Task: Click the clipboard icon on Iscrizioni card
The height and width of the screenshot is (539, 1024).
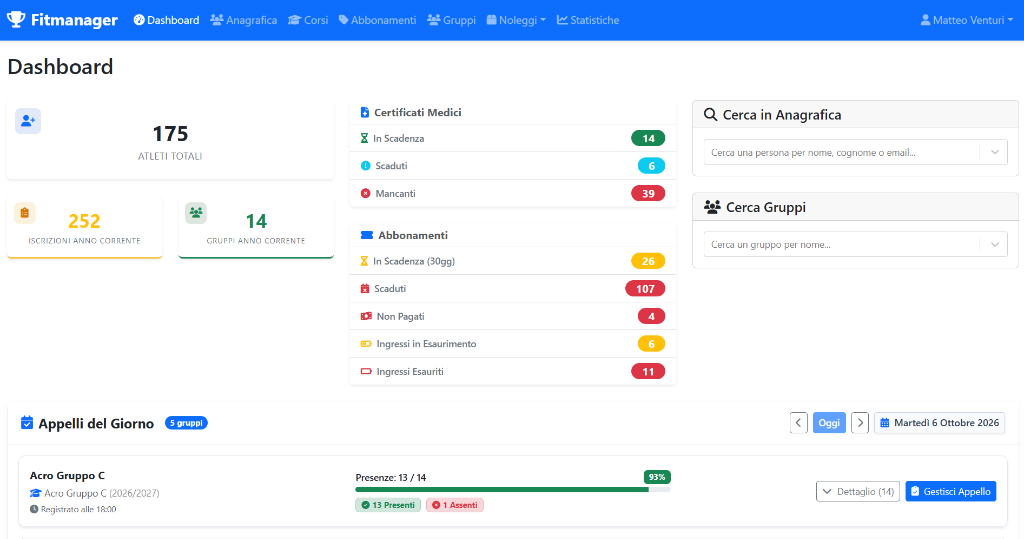Action: (25, 213)
